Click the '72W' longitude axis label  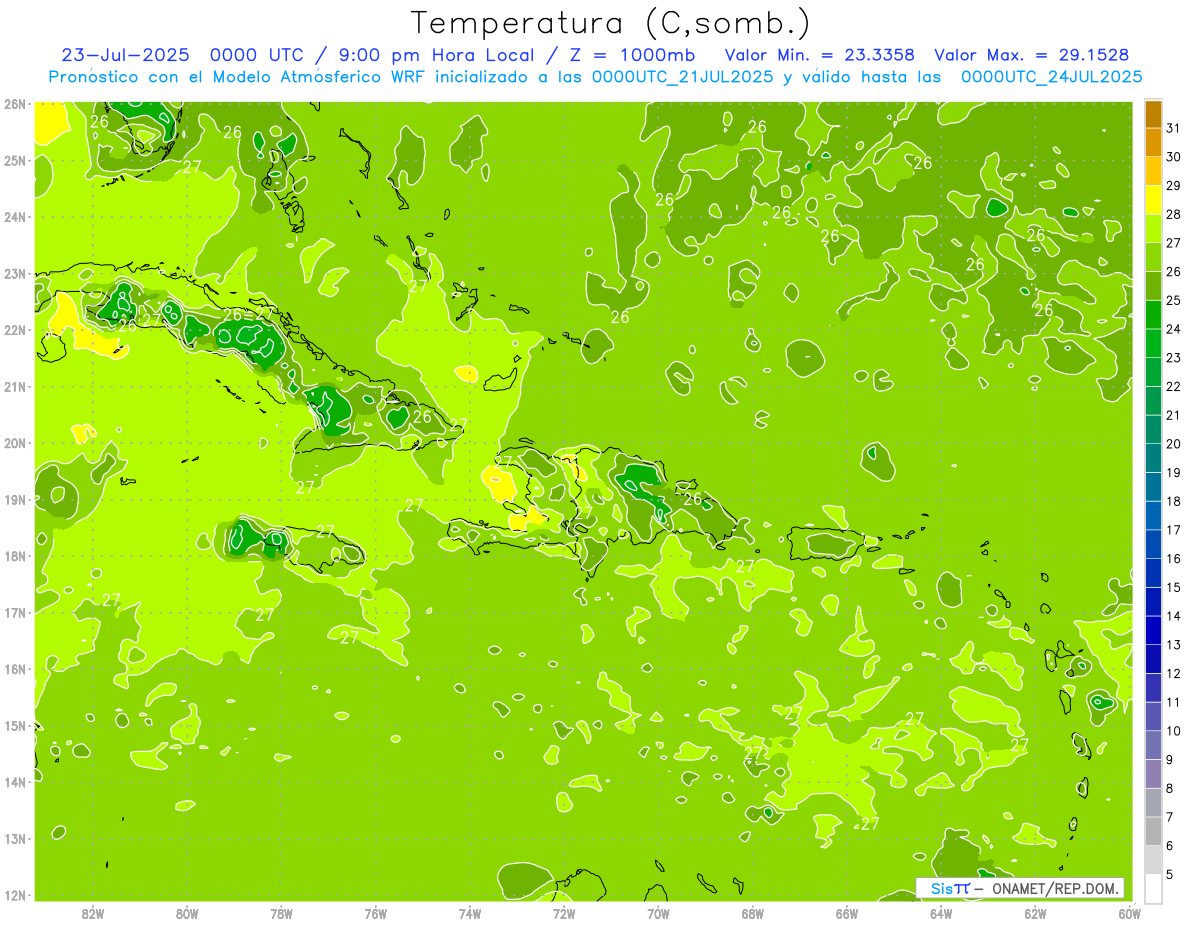[x=564, y=913]
